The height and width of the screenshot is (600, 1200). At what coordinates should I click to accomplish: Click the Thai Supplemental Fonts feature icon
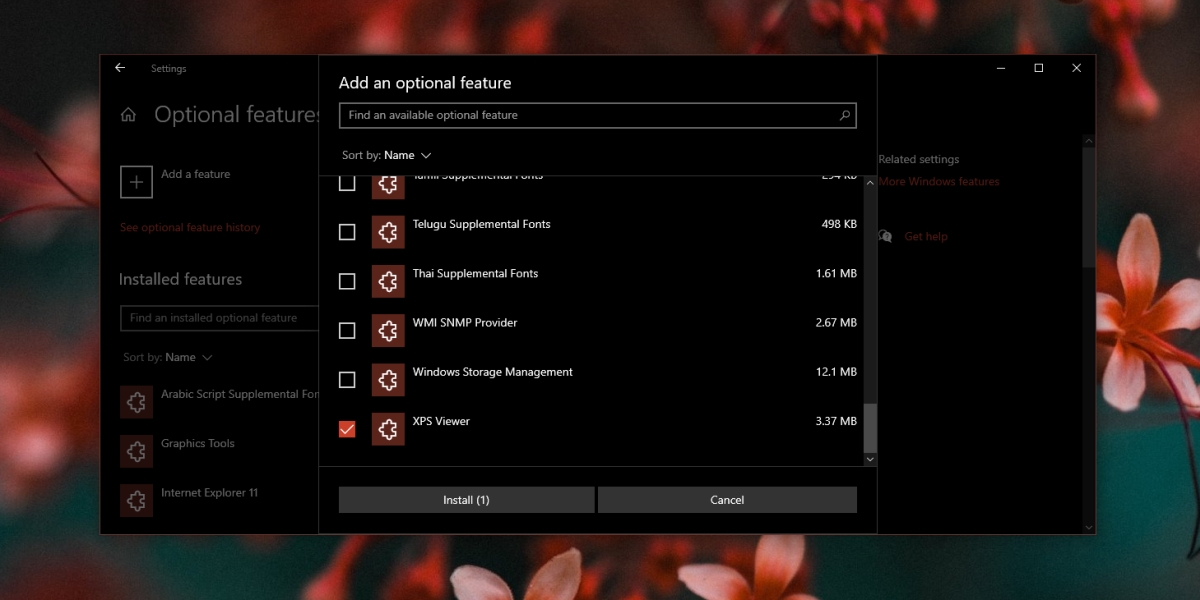click(388, 281)
